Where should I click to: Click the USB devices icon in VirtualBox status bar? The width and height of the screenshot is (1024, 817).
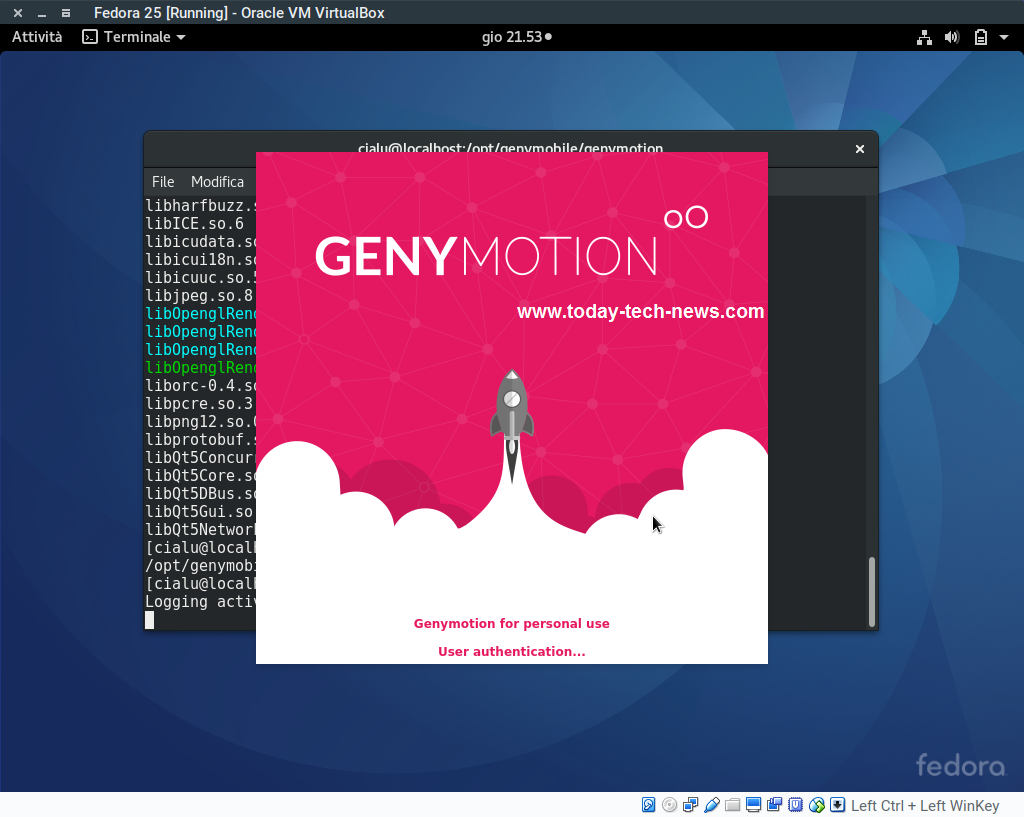click(712, 805)
